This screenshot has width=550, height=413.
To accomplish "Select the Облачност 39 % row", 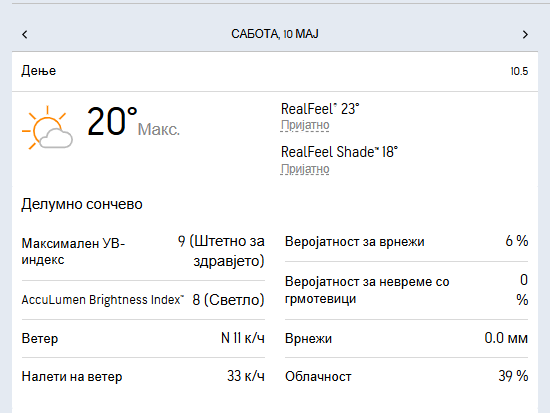I will click(x=407, y=377).
